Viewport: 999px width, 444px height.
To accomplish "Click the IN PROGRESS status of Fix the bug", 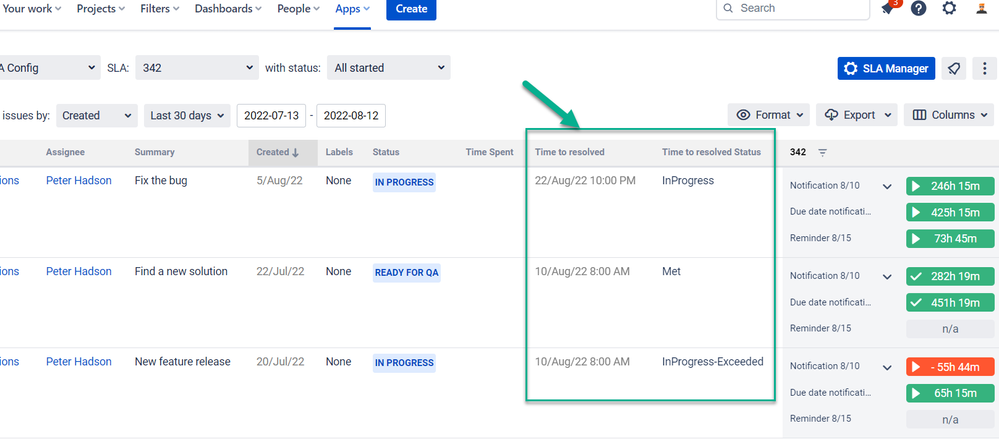I will click(404, 182).
